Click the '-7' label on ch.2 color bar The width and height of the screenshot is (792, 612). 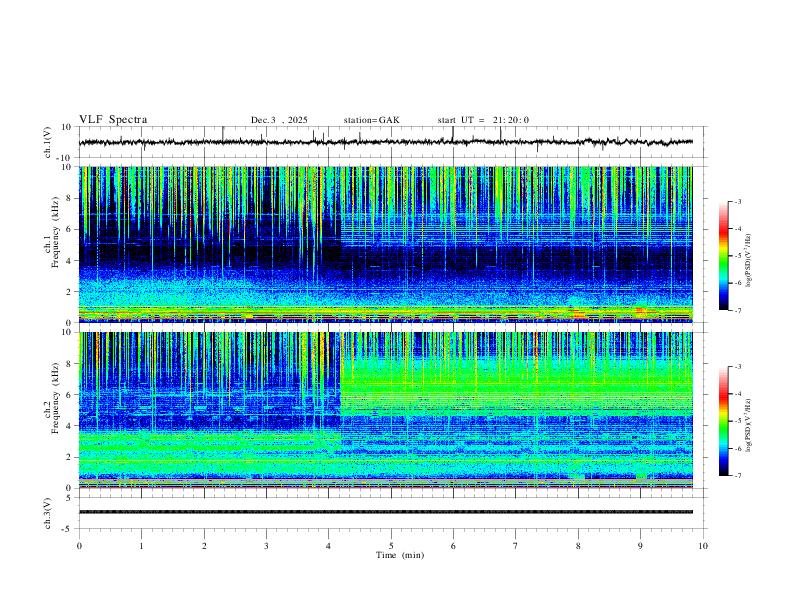click(737, 476)
